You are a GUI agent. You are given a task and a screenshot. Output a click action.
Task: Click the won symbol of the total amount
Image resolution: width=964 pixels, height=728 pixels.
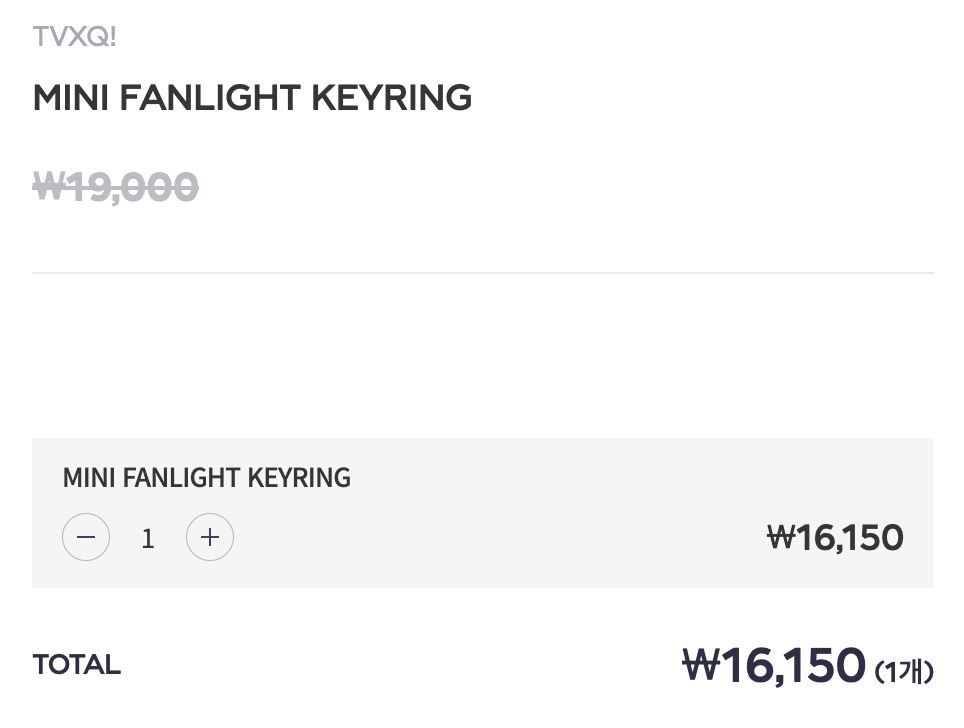point(700,666)
